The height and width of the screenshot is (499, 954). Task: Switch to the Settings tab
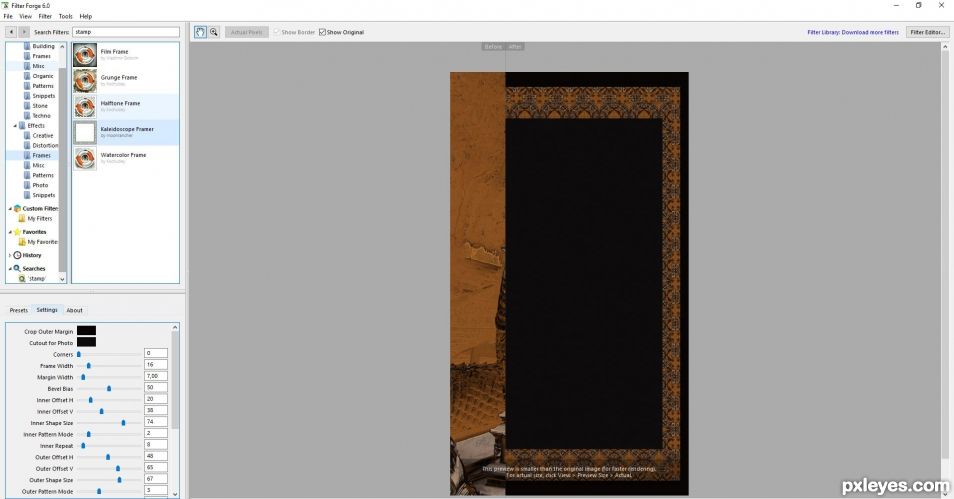coord(47,310)
